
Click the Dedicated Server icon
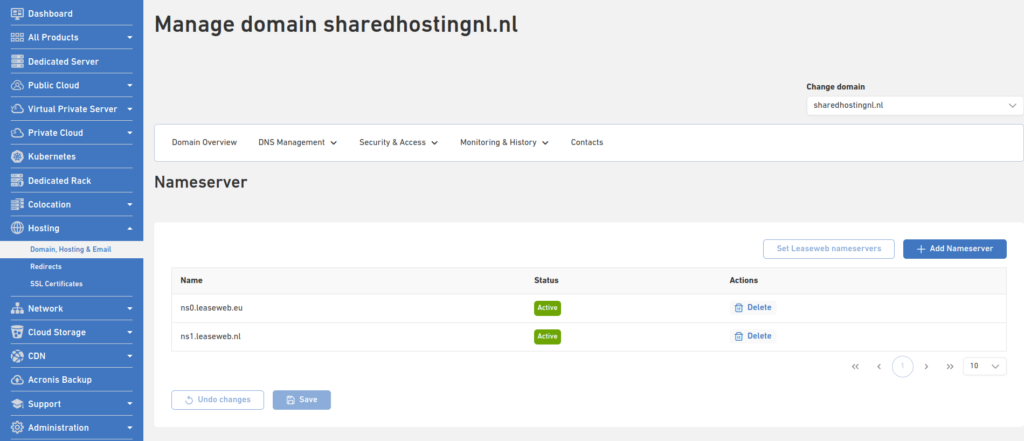17,61
